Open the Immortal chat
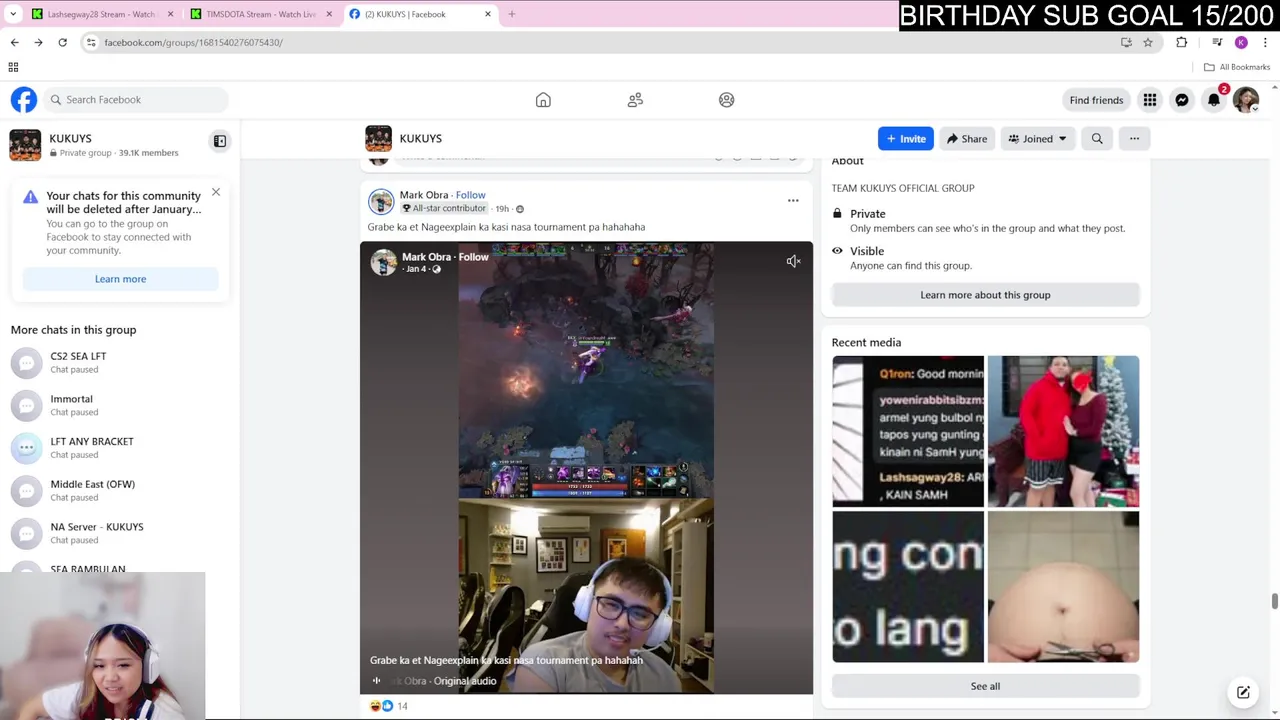 (x=120, y=405)
